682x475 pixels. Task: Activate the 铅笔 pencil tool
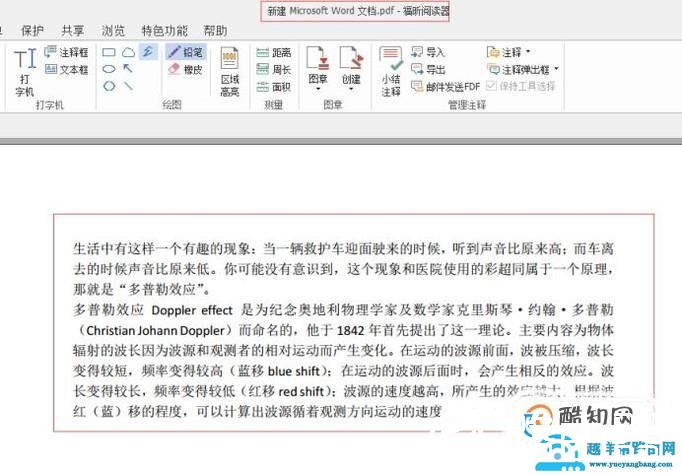186,52
